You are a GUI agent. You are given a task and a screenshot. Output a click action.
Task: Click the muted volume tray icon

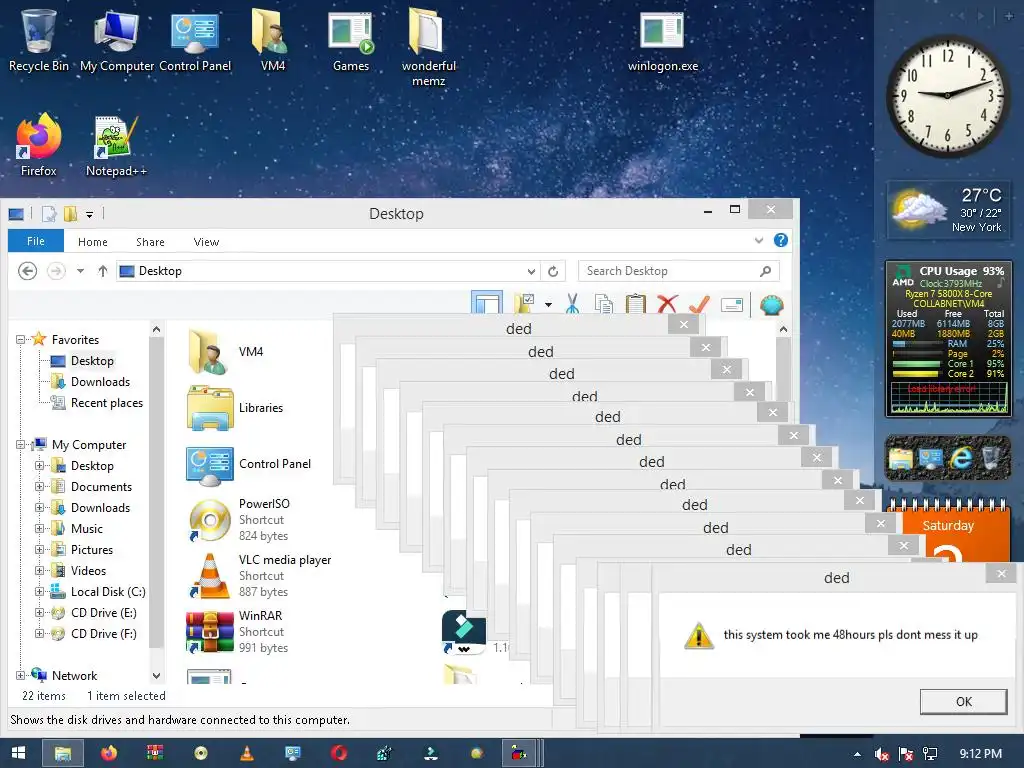click(882, 754)
